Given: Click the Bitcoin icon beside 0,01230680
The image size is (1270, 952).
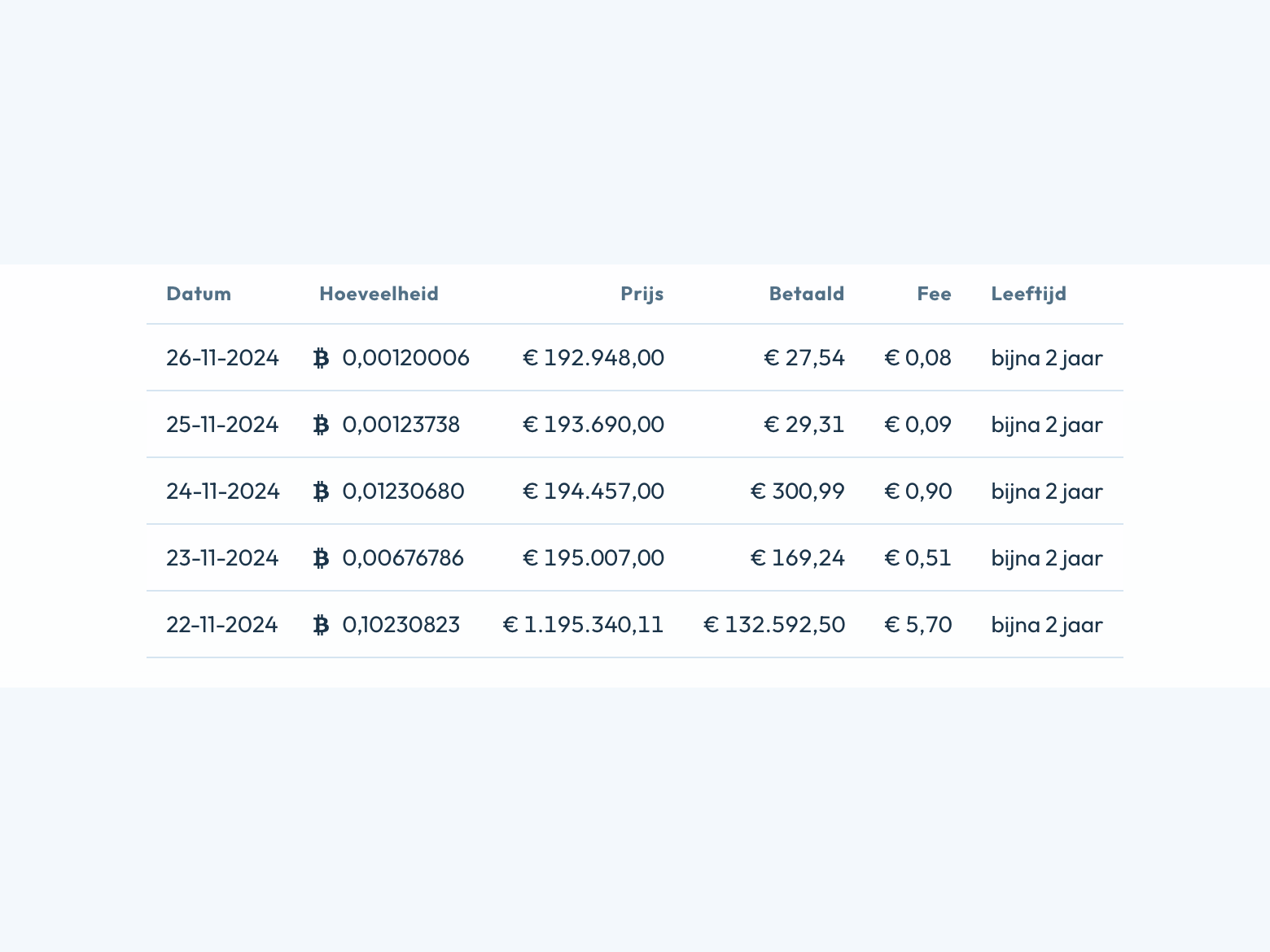Looking at the screenshot, I should (x=322, y=491).
